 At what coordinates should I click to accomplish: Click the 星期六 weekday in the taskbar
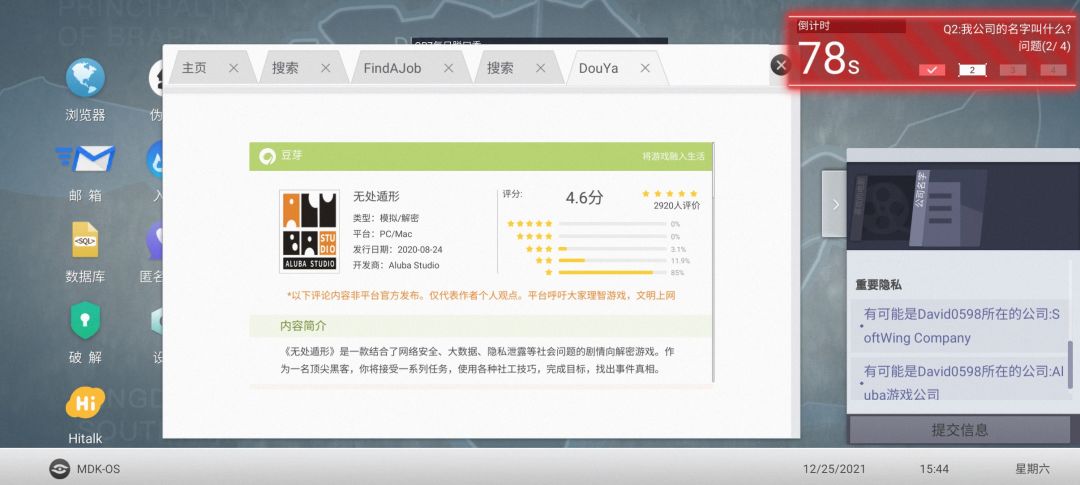pos(1032,469)
